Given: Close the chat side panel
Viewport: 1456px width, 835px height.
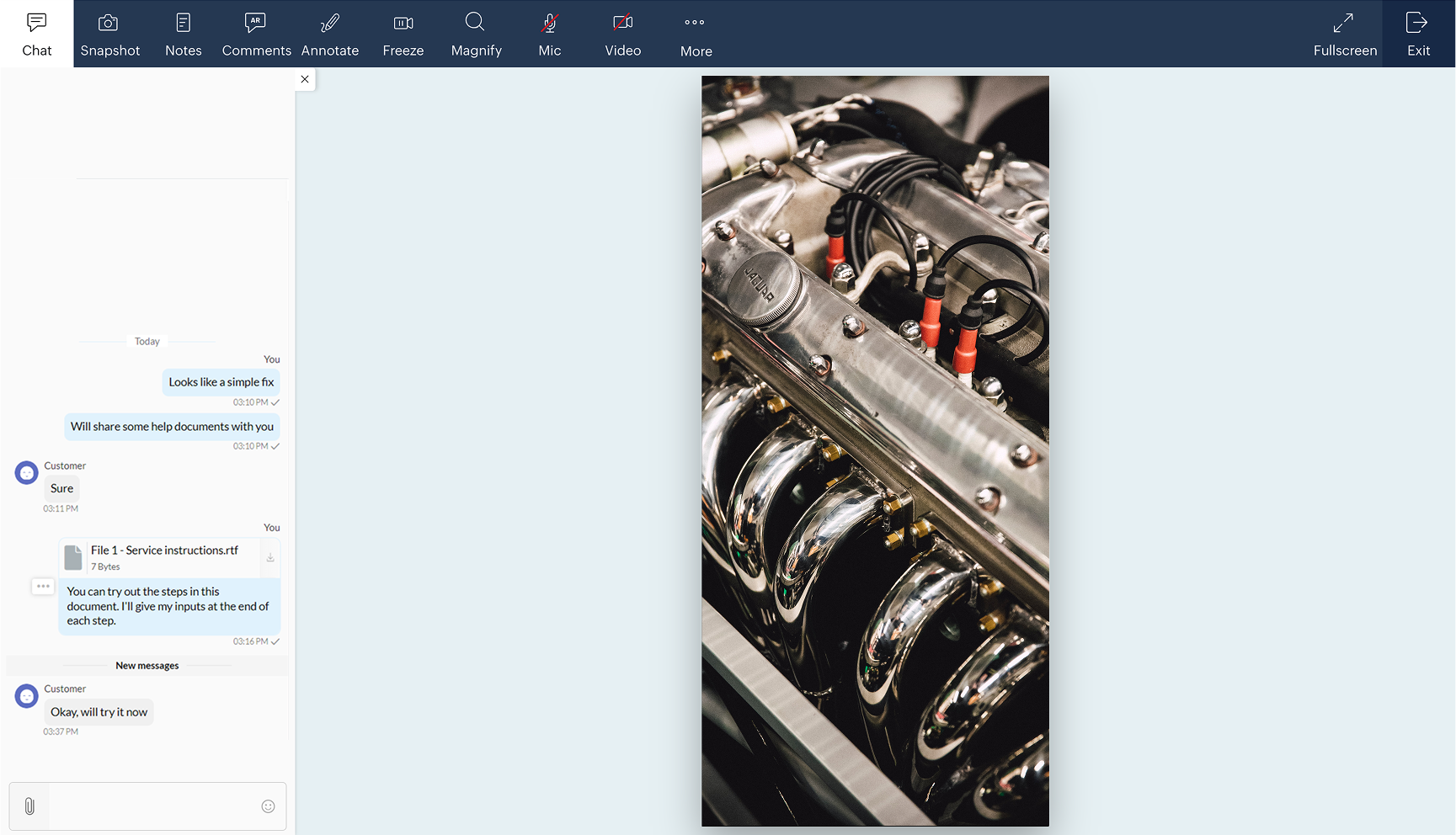Looking at the screenshot, I should (x=305, y=79).
